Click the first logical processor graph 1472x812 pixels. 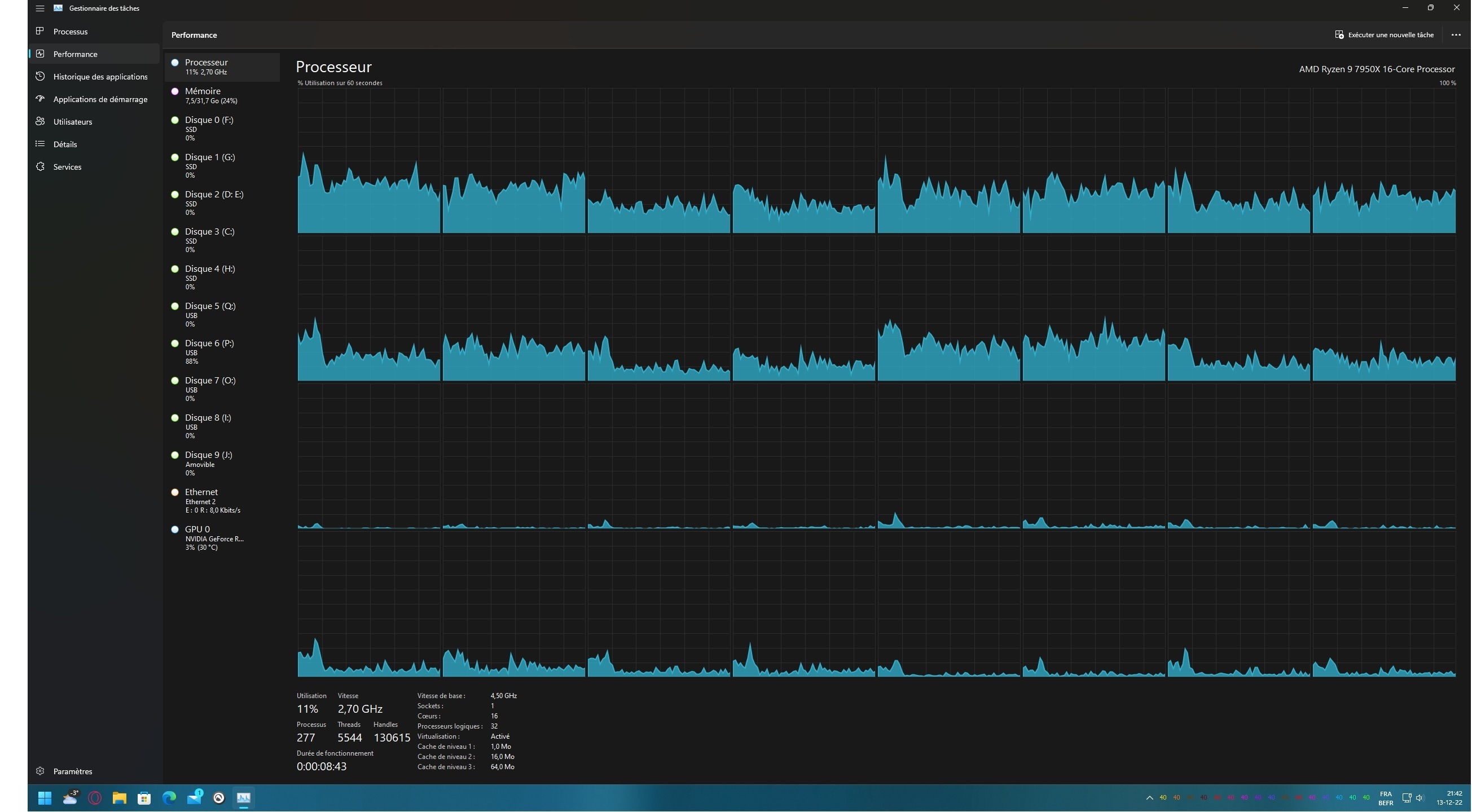pyautogui.click(x=368, y=161)
